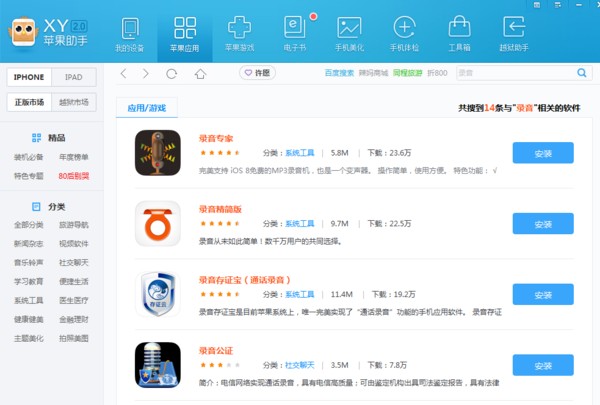Open the 录音存证宝 shield app icon
The height and width of the screenshot is (405, 600).
tap(158, 294)
